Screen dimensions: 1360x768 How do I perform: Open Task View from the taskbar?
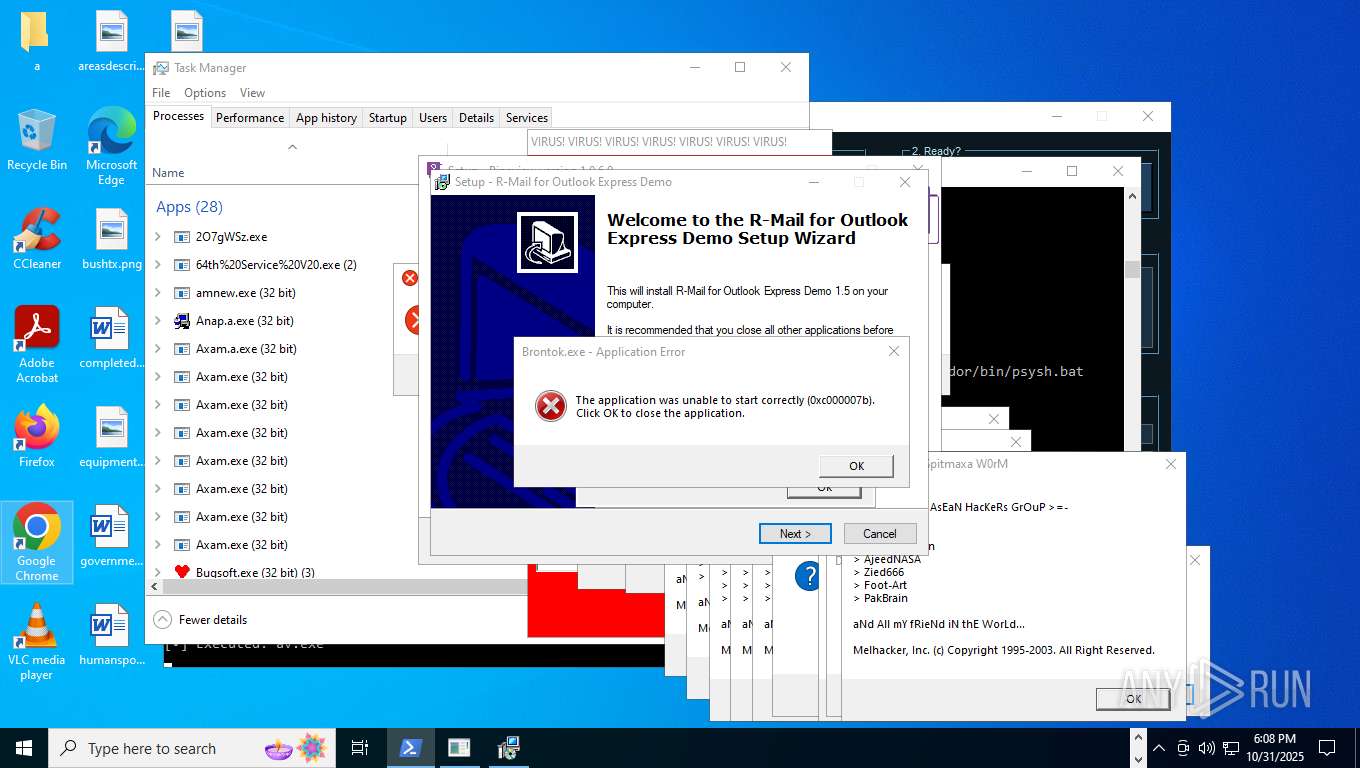pos(360,748)
